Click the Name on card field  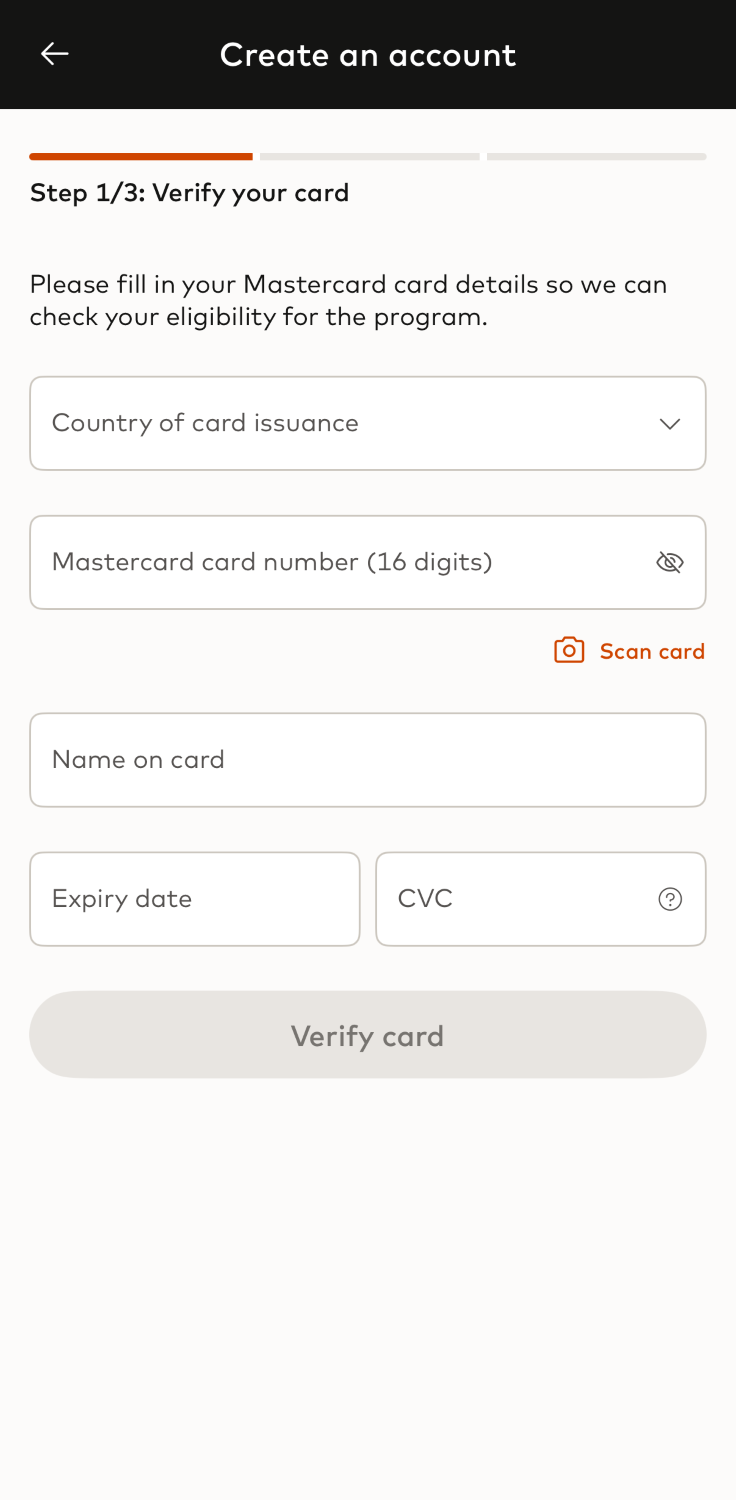368,760
